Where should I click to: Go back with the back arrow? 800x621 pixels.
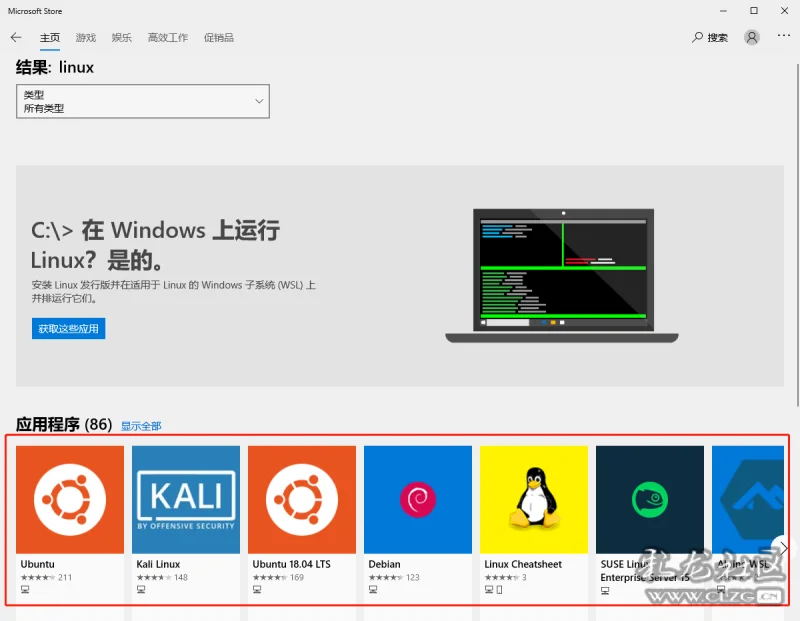click(16, 37)
